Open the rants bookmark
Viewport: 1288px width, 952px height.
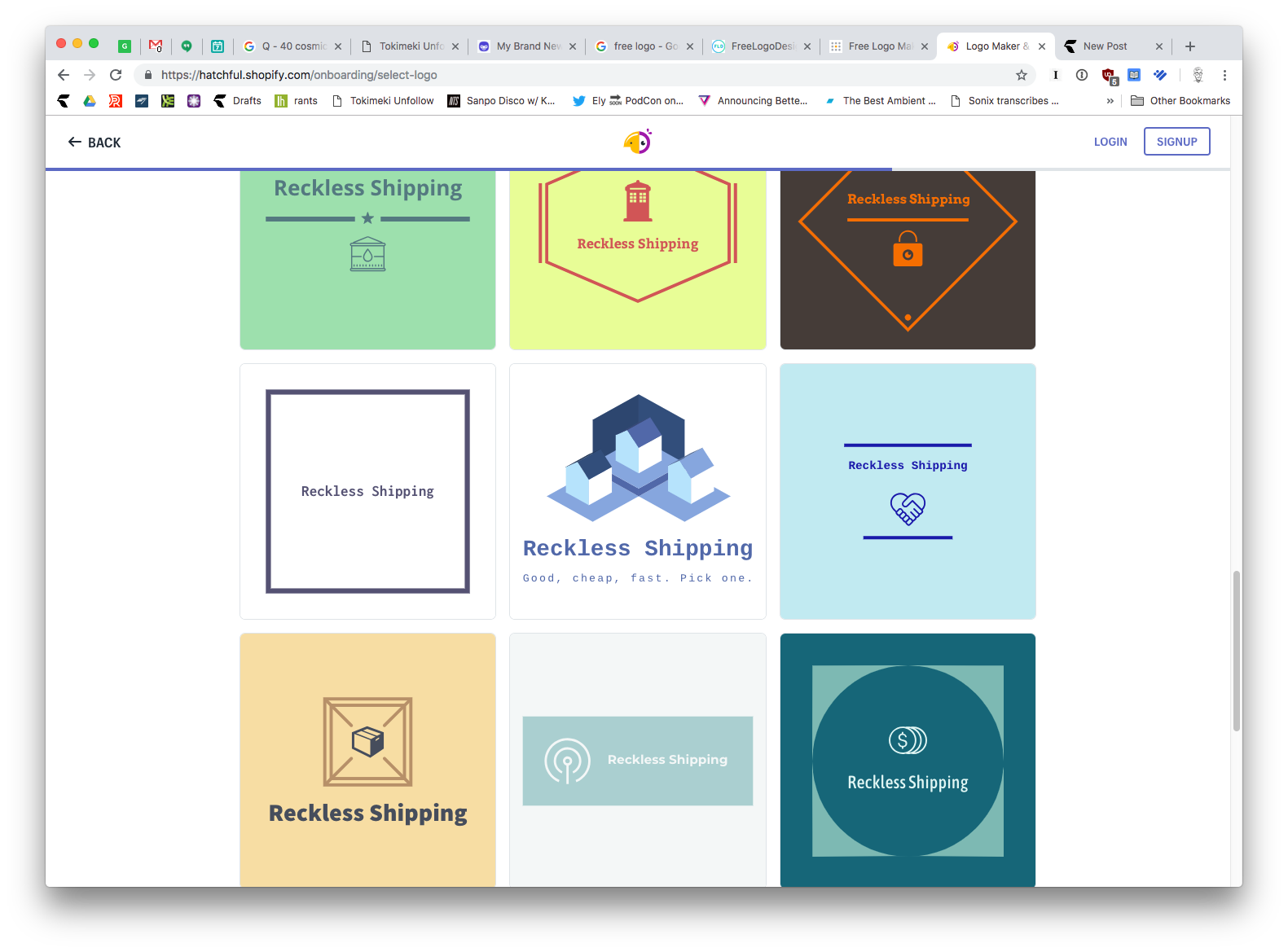pos(297,101)
